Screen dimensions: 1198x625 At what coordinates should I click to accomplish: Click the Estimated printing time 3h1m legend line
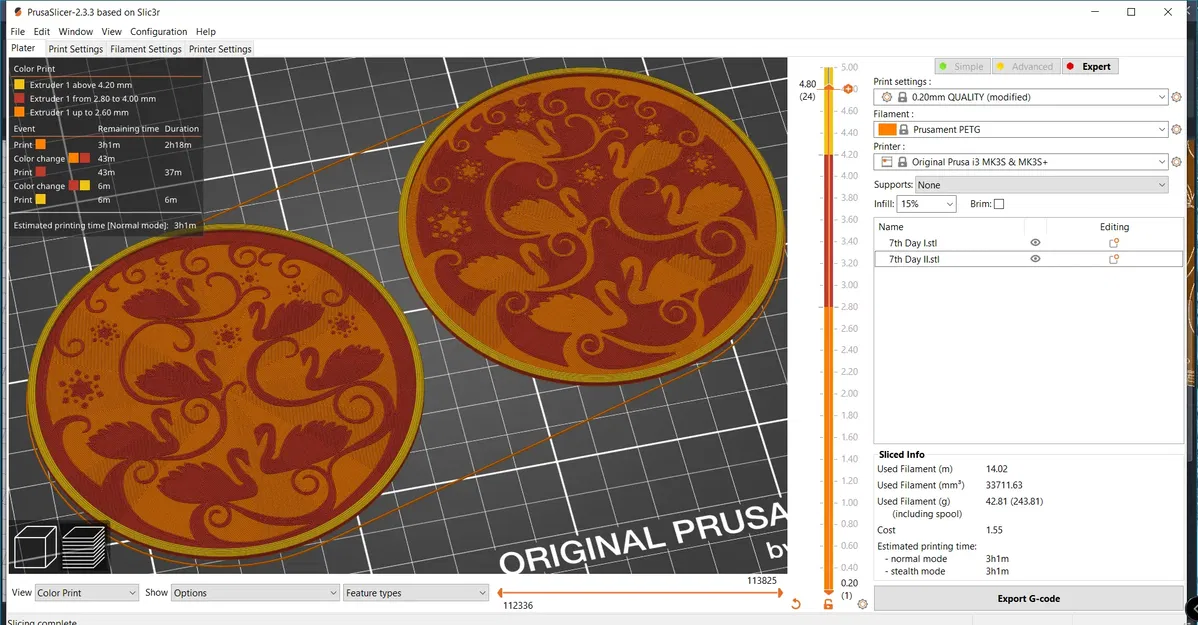[105, 225]
